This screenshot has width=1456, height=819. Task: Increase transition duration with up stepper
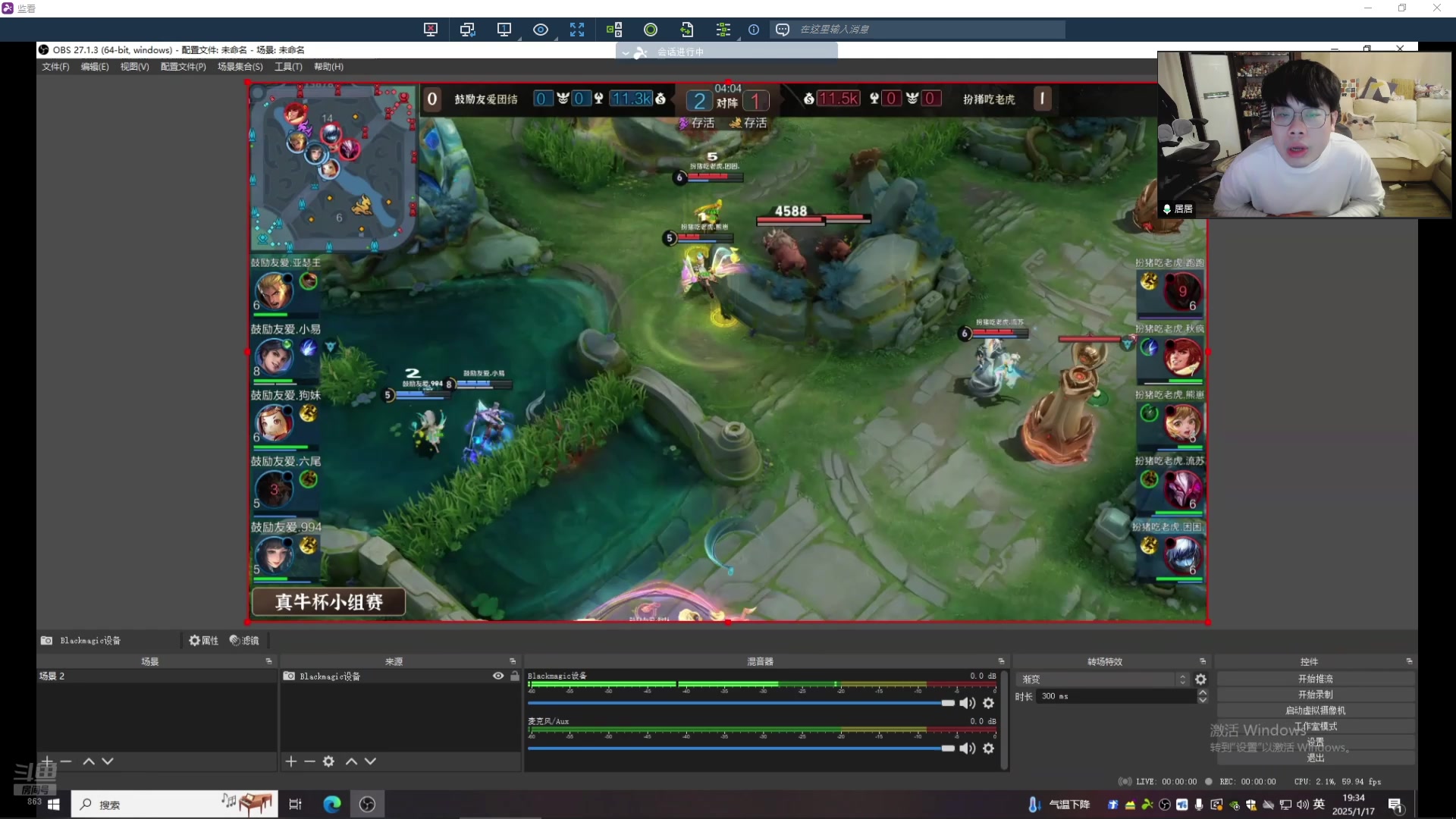click(x=1203, y=692)
